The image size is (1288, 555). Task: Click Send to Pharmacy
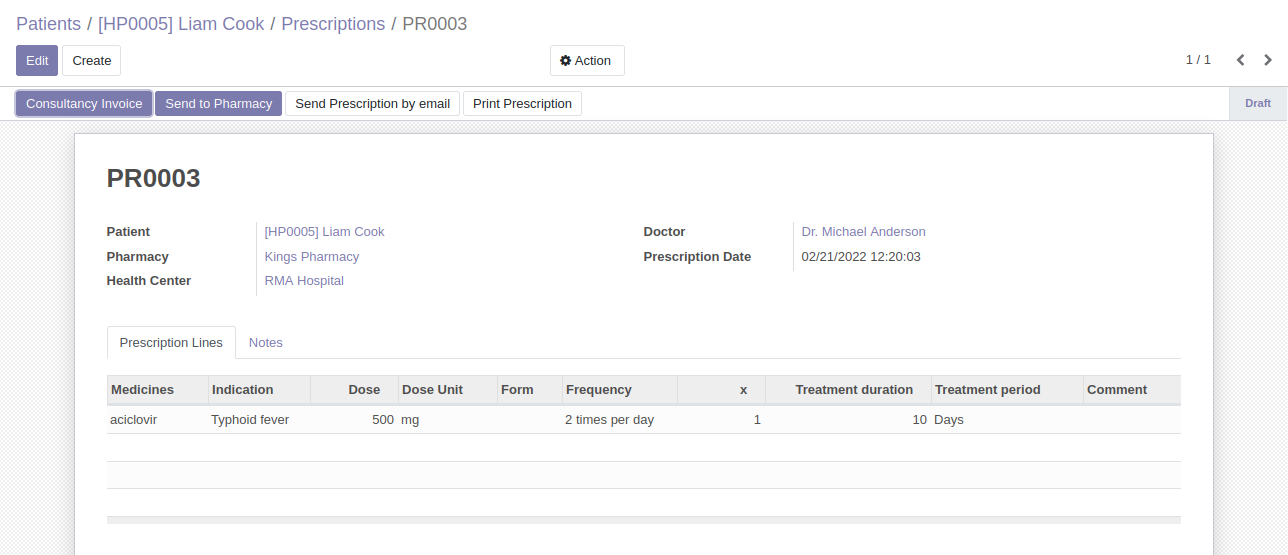tap(218, 104)
